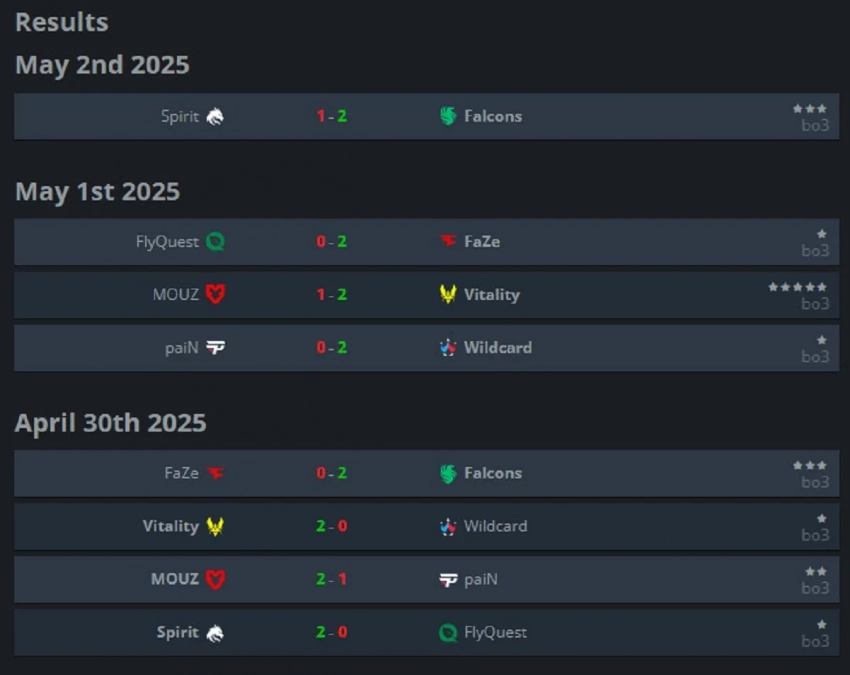Click the MOUZ team name on April 30th

tap(174, 579)
